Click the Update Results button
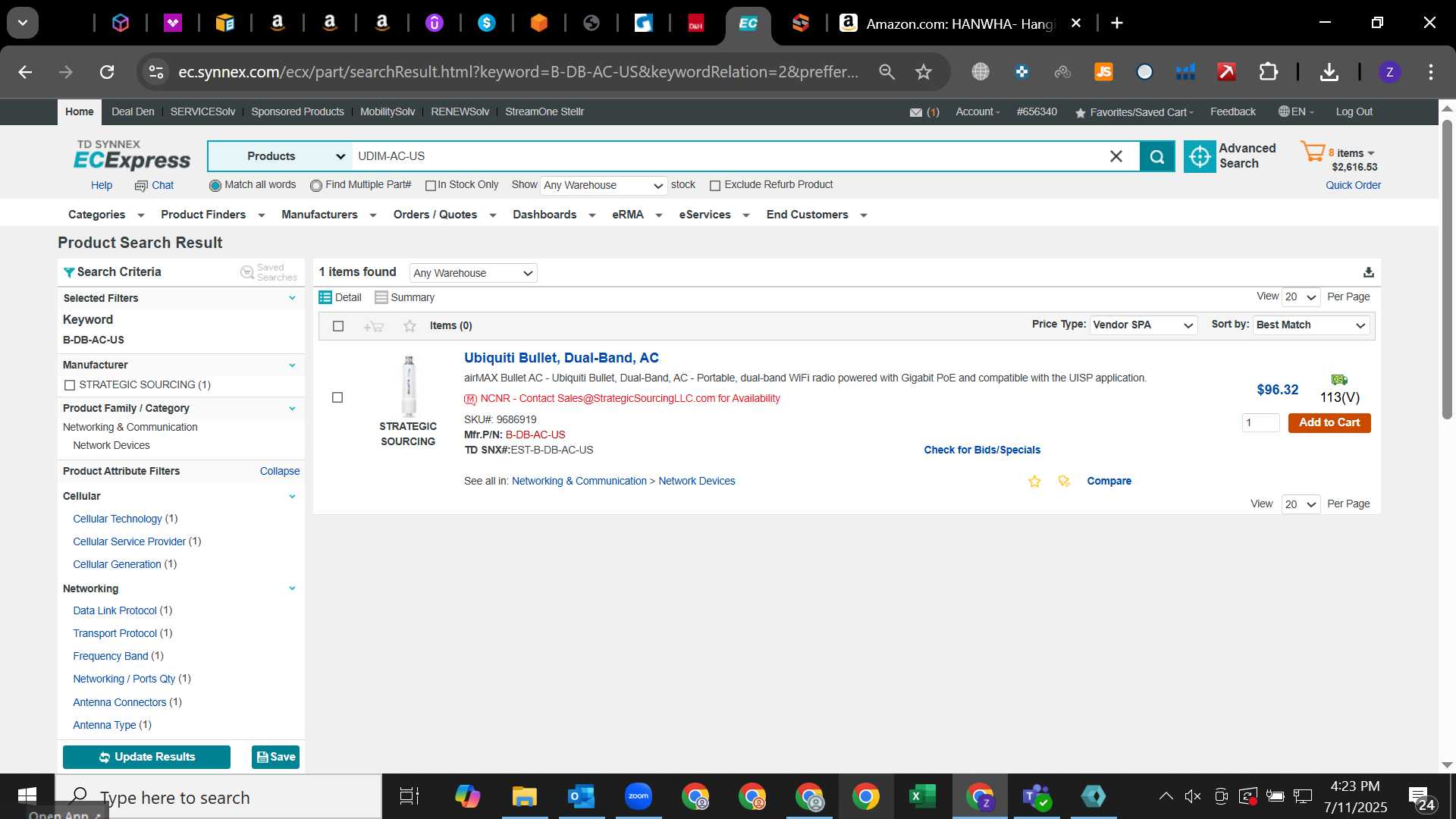 146,757
